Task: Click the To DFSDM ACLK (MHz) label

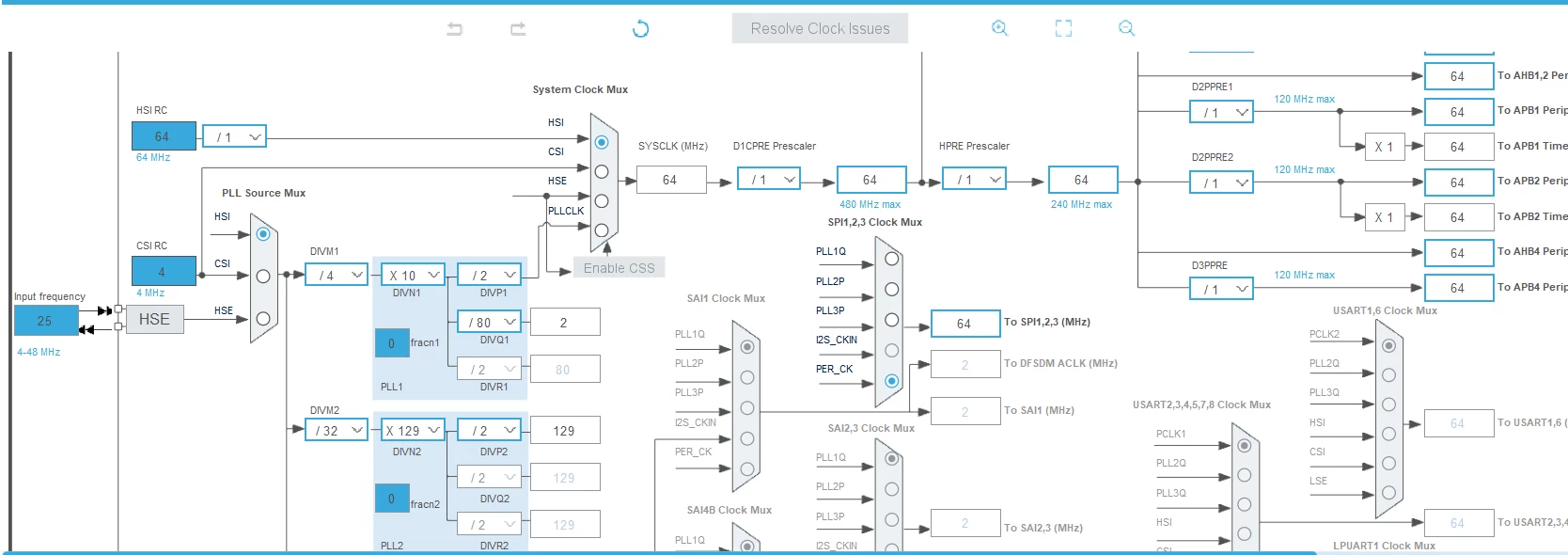Action: 1060,363
